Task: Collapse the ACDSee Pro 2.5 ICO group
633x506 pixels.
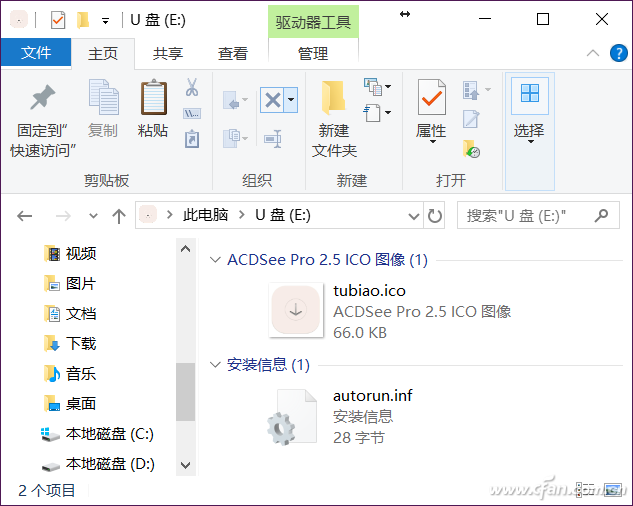Action: tap(215, 260)
